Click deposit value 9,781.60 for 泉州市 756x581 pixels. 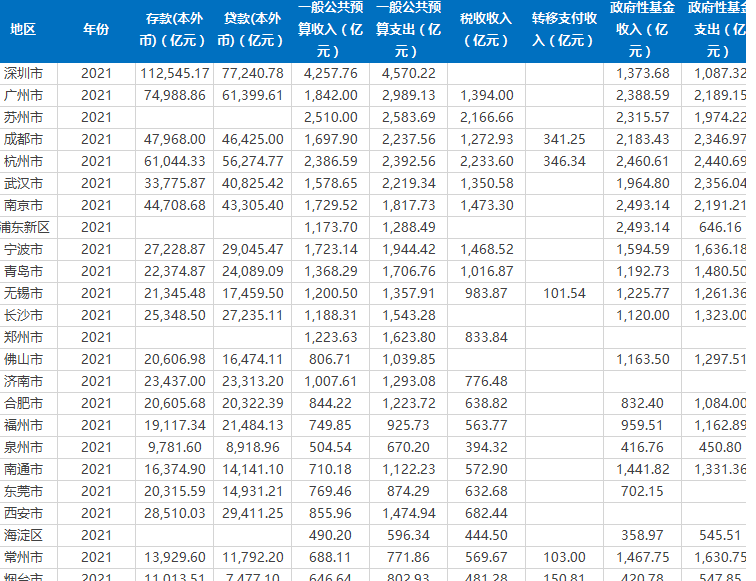(x=175, y=448)
